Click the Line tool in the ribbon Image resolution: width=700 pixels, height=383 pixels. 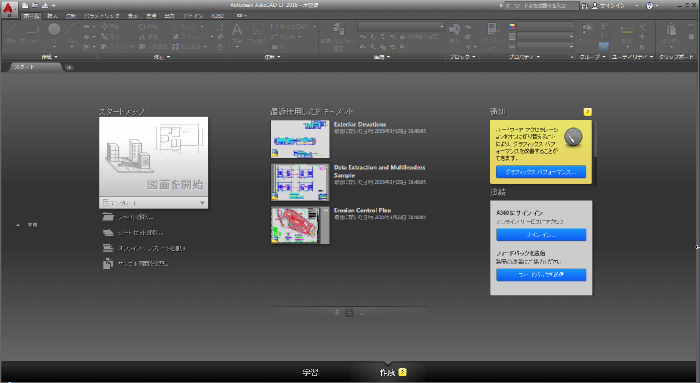pyautogui.click(x=11, y=32)
